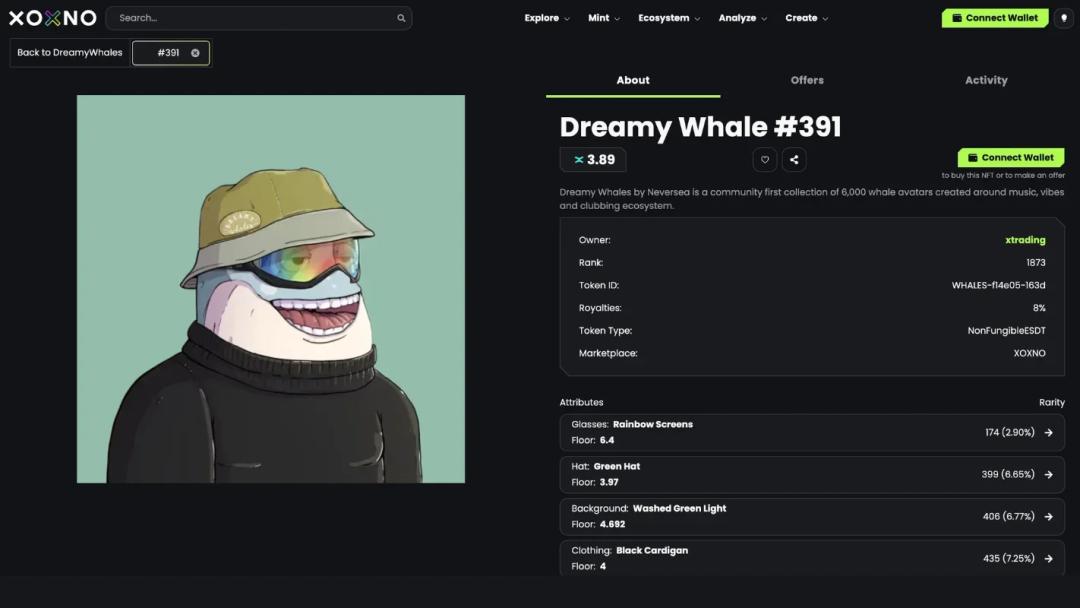Click the Rank value 1873
The height and width of the screenshot is (608, 1080).
click(x=1035, y=262)
